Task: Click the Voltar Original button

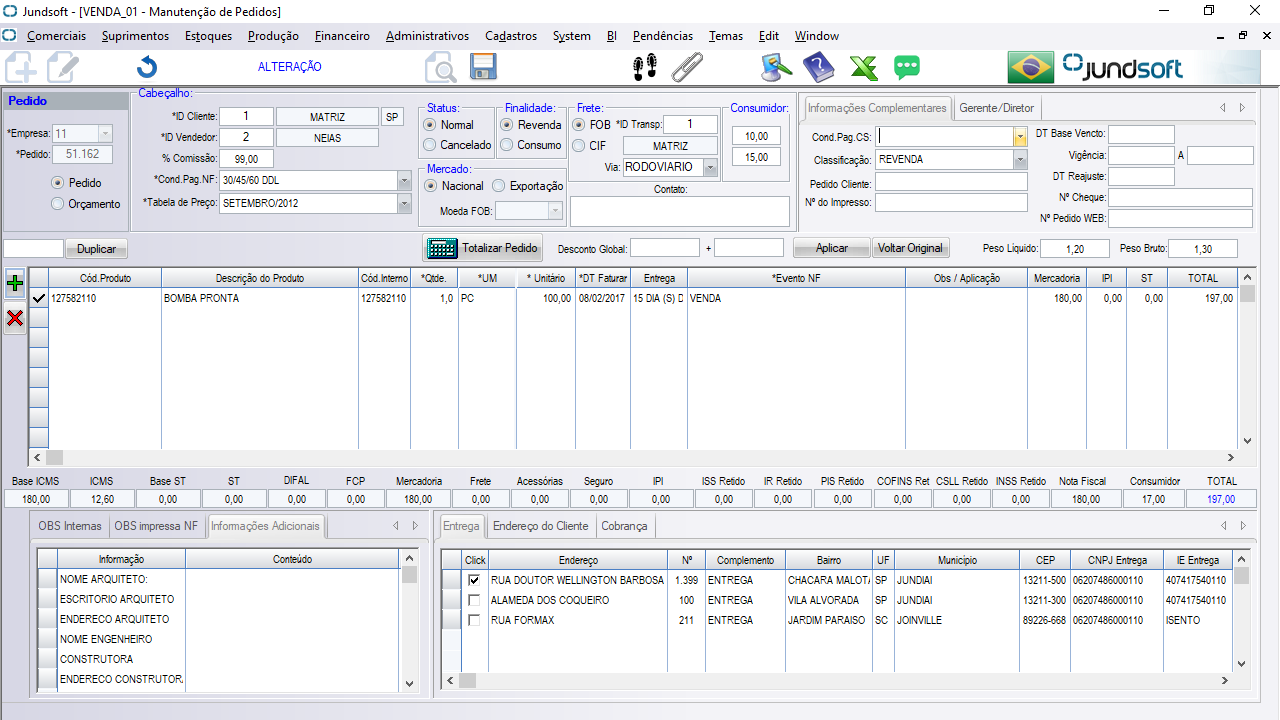Action: 910,248
